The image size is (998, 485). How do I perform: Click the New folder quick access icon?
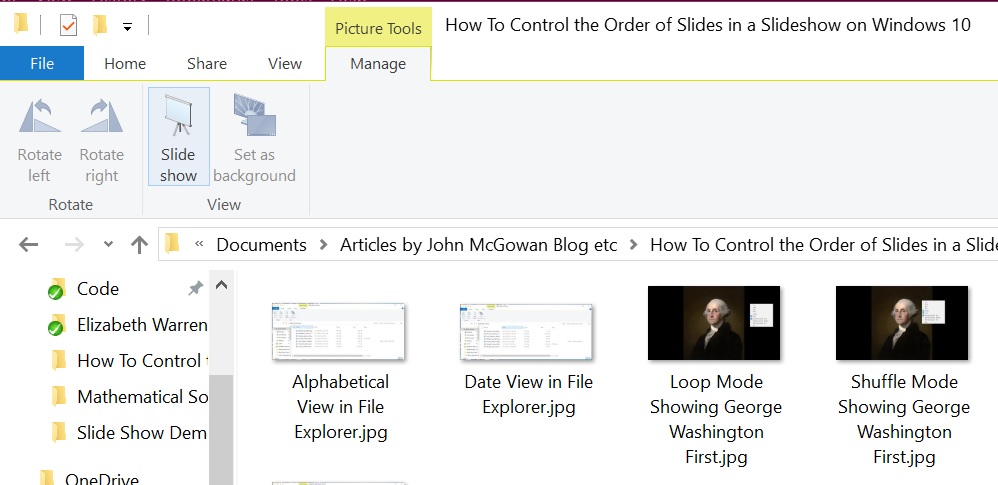pyautogui.click(x=100, y=25)
